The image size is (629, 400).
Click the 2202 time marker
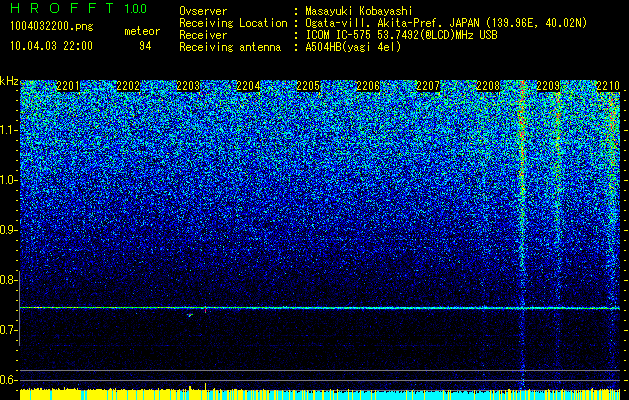point(128,85)
